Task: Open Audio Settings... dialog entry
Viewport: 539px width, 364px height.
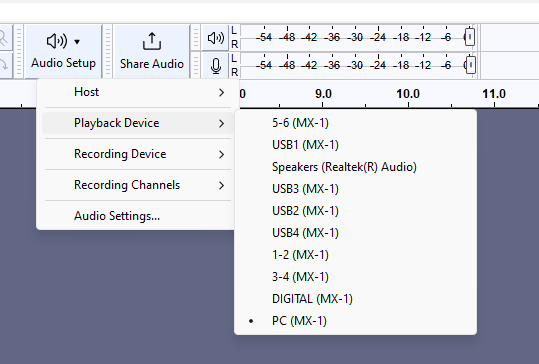Action: point(138,216)
